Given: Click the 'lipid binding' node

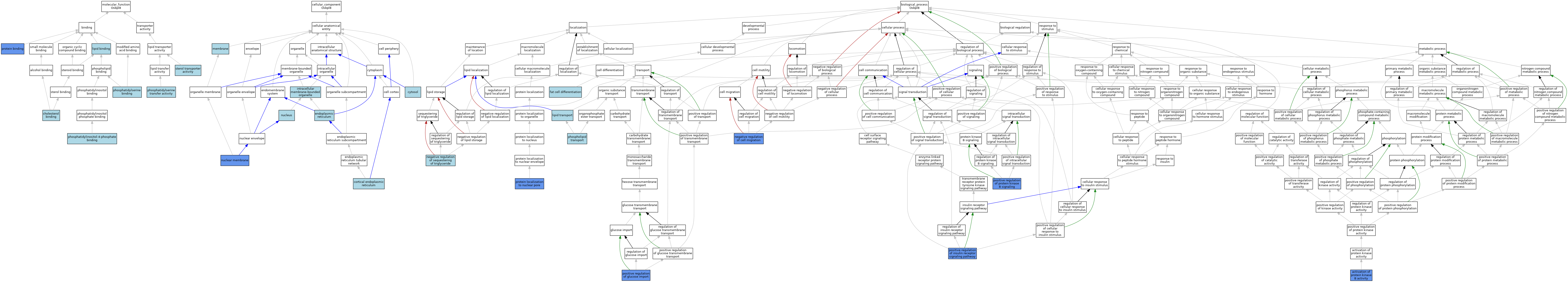Looking at the screenshot, I should (x=101, y=49).
